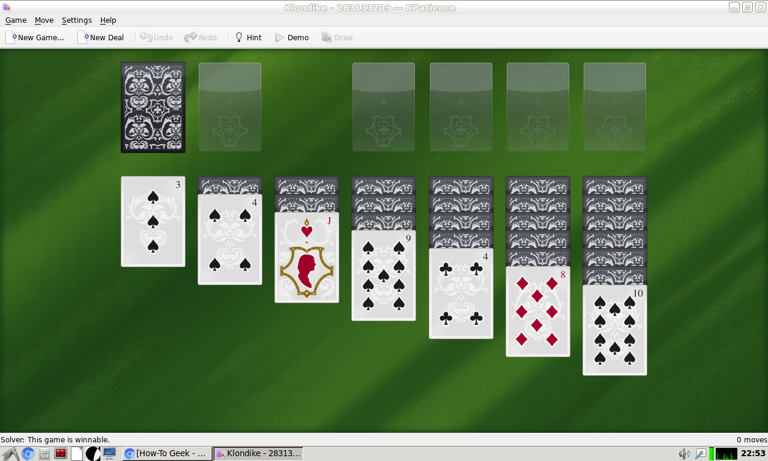The image size is (768, 461).
Task: Select the 9 of spades card
Action: [x=384, y=276]
